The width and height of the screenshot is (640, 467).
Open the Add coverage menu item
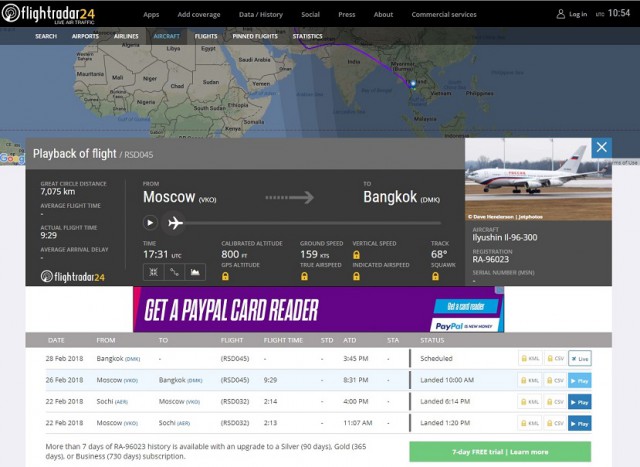199,14
